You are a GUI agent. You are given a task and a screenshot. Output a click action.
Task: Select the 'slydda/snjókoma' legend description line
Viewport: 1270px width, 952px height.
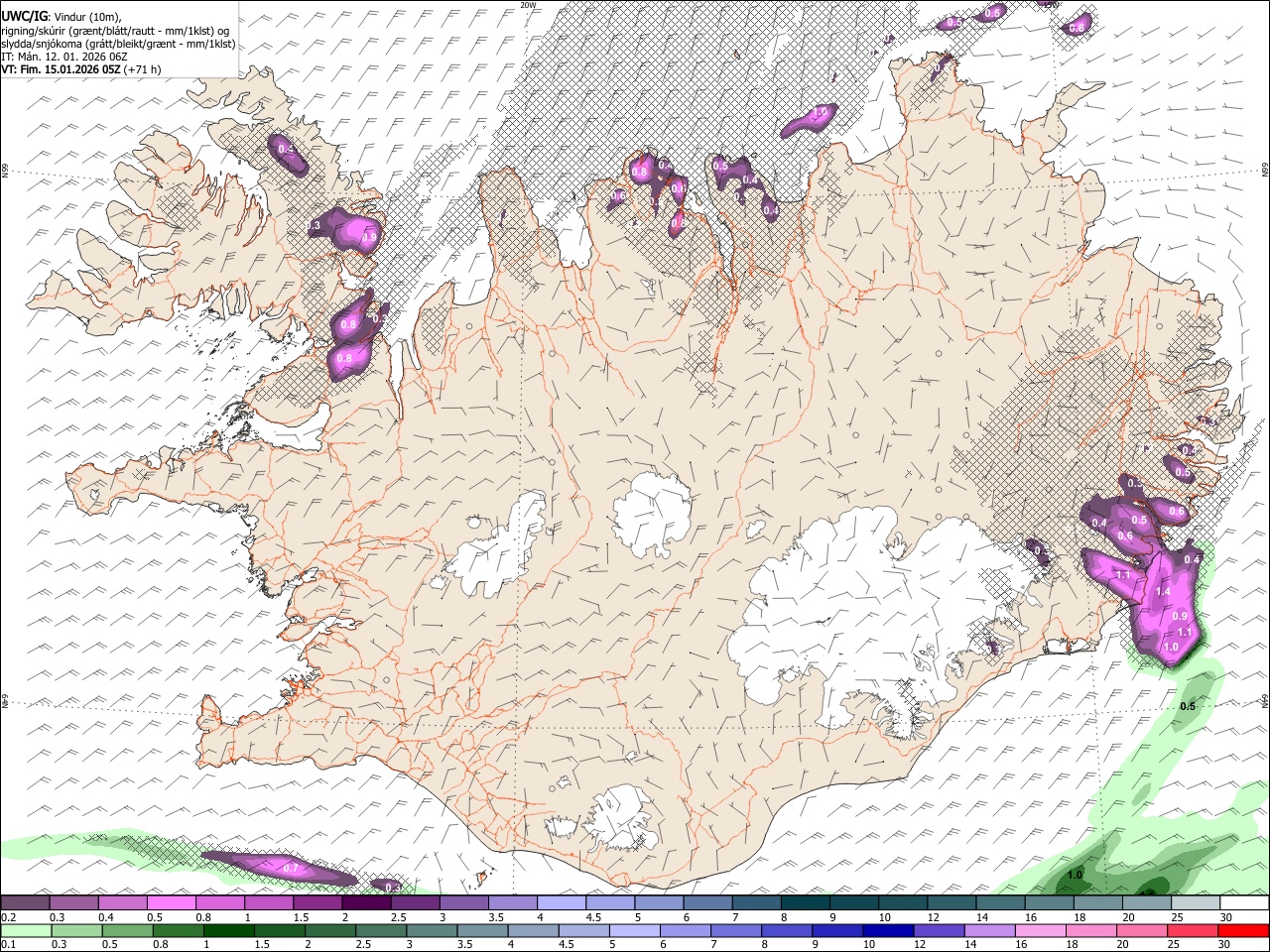[119, 44]
